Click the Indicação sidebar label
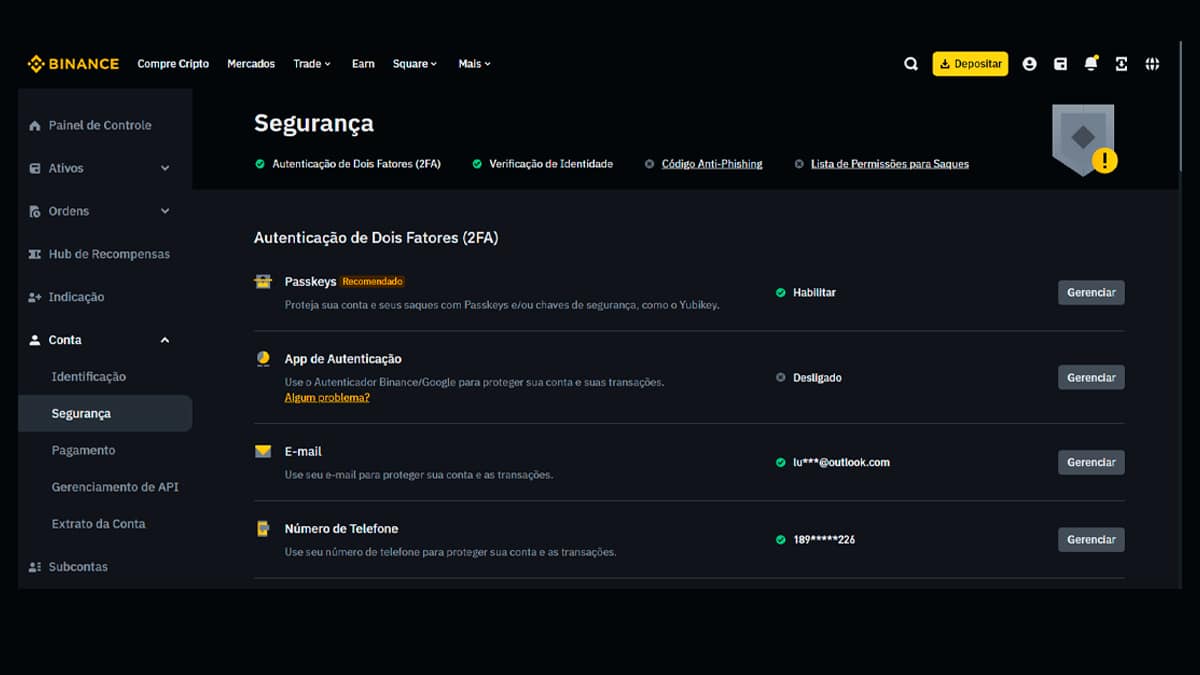Viewport: 1200px width, 675px height. pyautogui.click(x=76, y=298)
